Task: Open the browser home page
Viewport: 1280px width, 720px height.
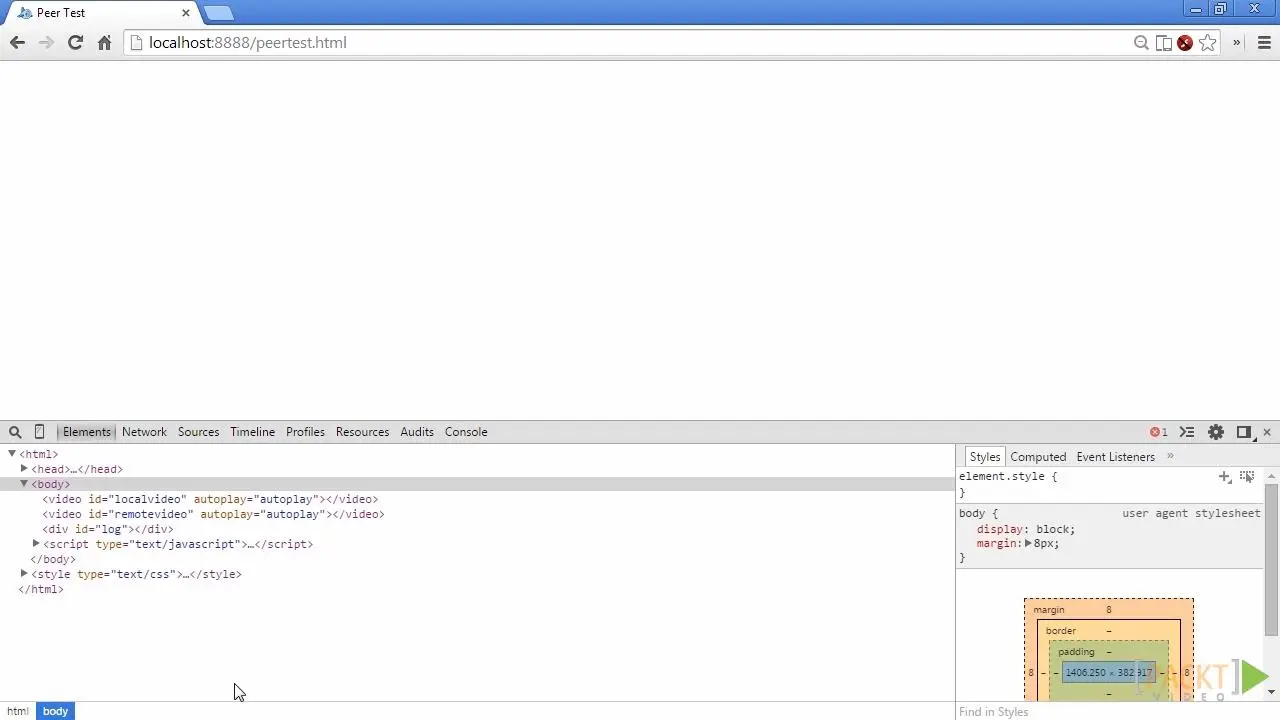Action: (x=104, y=42)
